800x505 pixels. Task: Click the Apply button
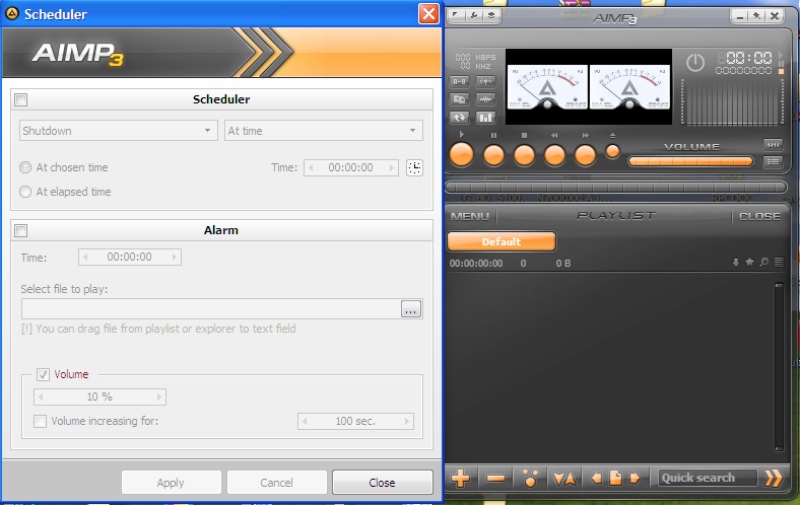[x=171, y=483]
